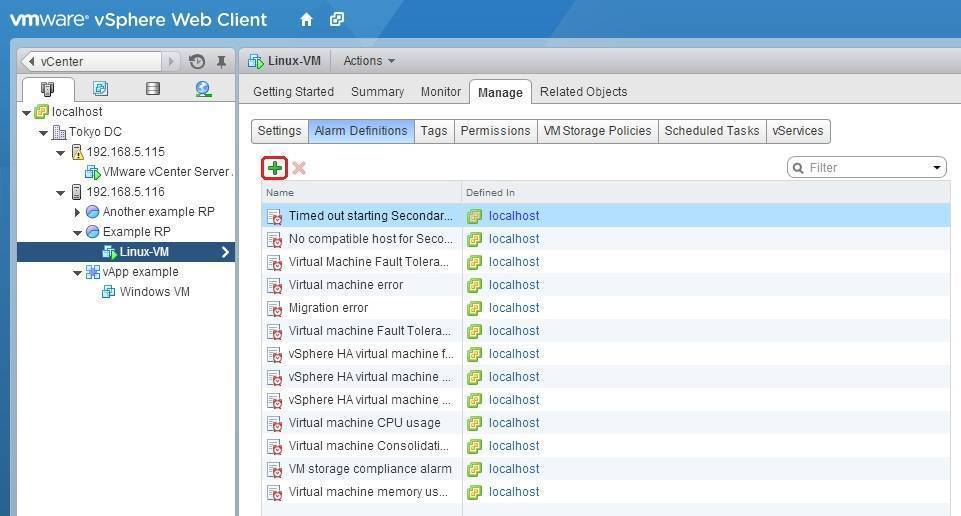Click the Tokyo DC datacenter icon
The image size is (961, 516).
59,132
